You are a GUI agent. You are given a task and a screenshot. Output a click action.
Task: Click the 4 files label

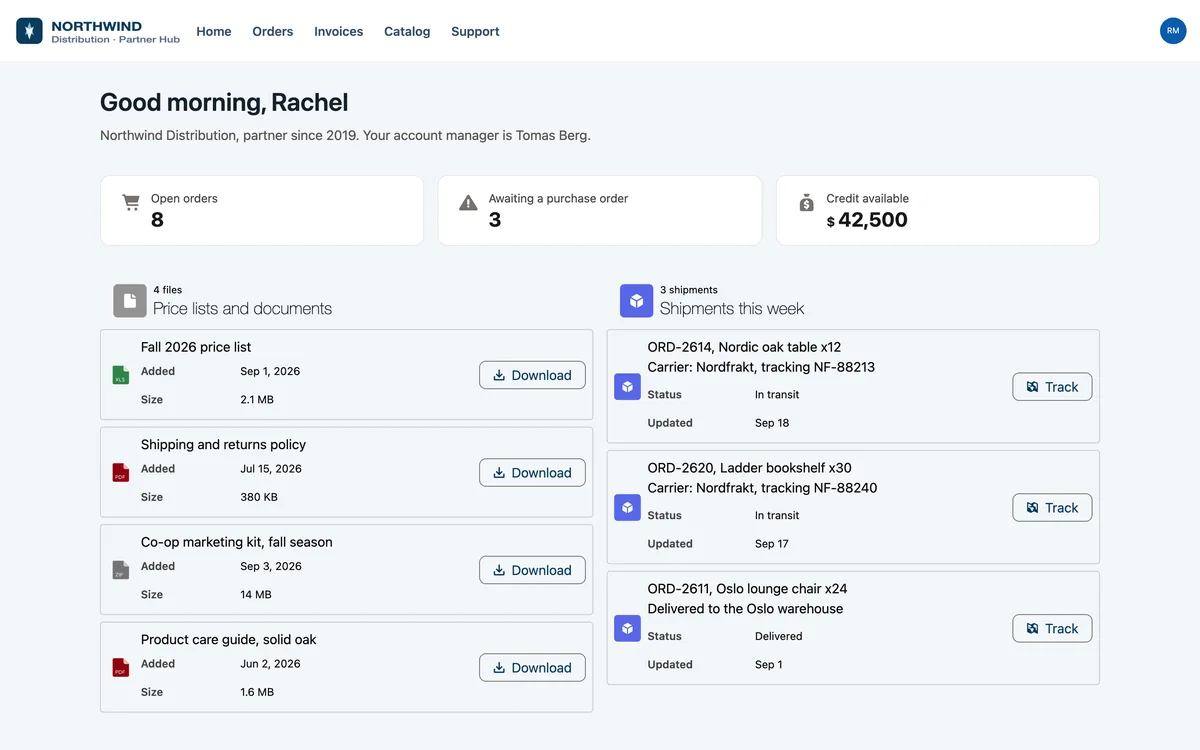pyautogui.click(x=168, y=290)
